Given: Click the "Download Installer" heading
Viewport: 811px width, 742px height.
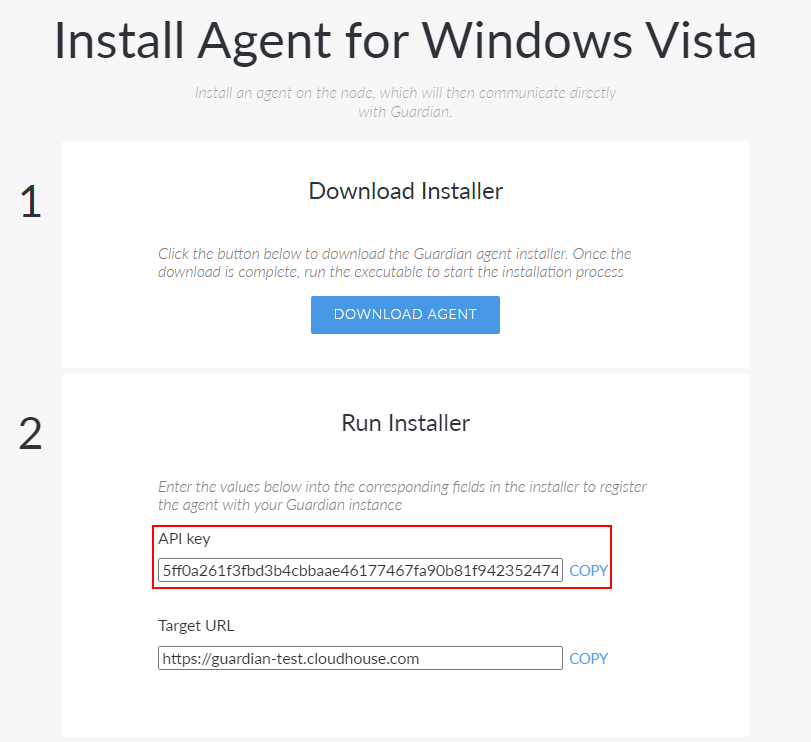Looking at the screenshot, I should click(405, 191).
